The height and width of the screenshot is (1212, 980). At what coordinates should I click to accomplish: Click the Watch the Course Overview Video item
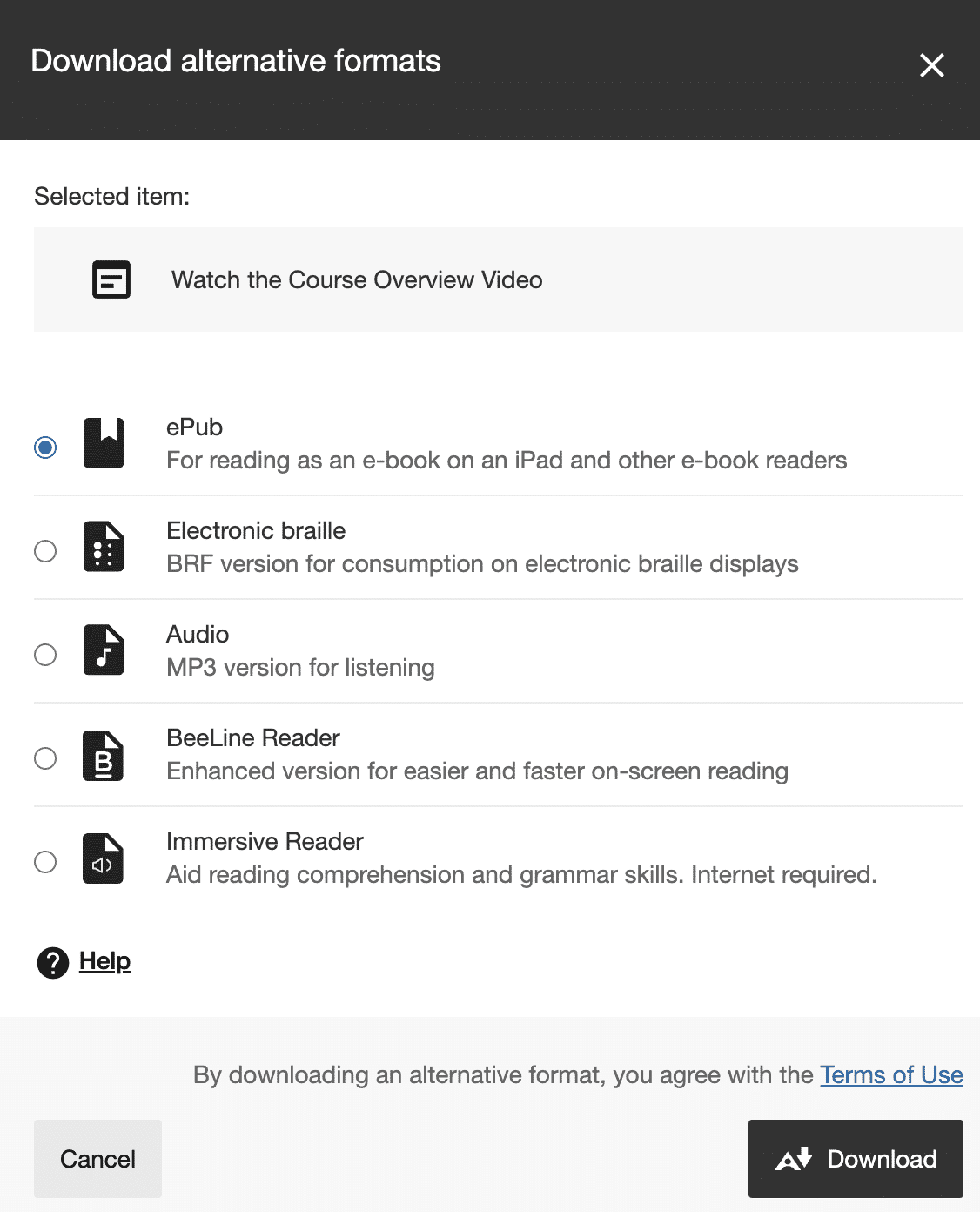(x=357, y=279)
